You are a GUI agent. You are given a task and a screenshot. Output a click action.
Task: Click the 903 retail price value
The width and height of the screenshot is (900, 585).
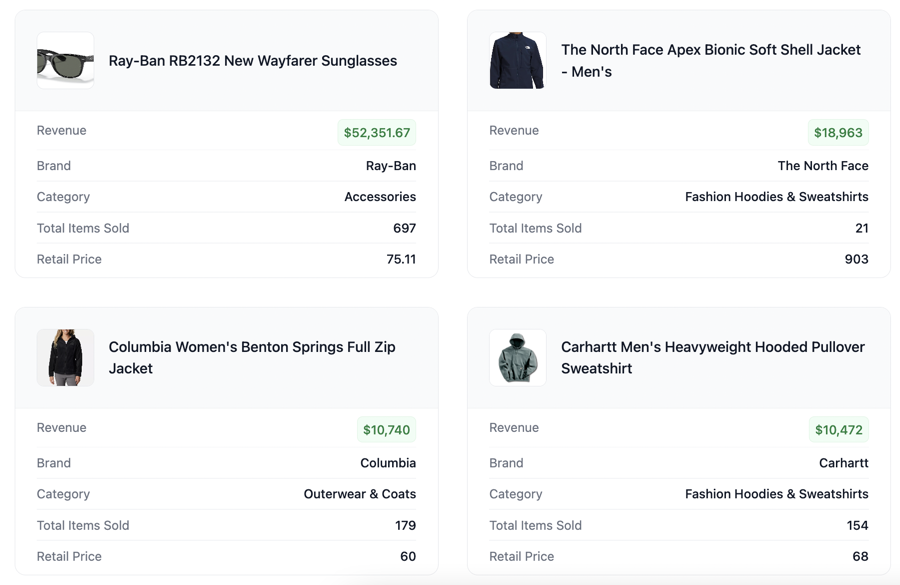point(856,259)
